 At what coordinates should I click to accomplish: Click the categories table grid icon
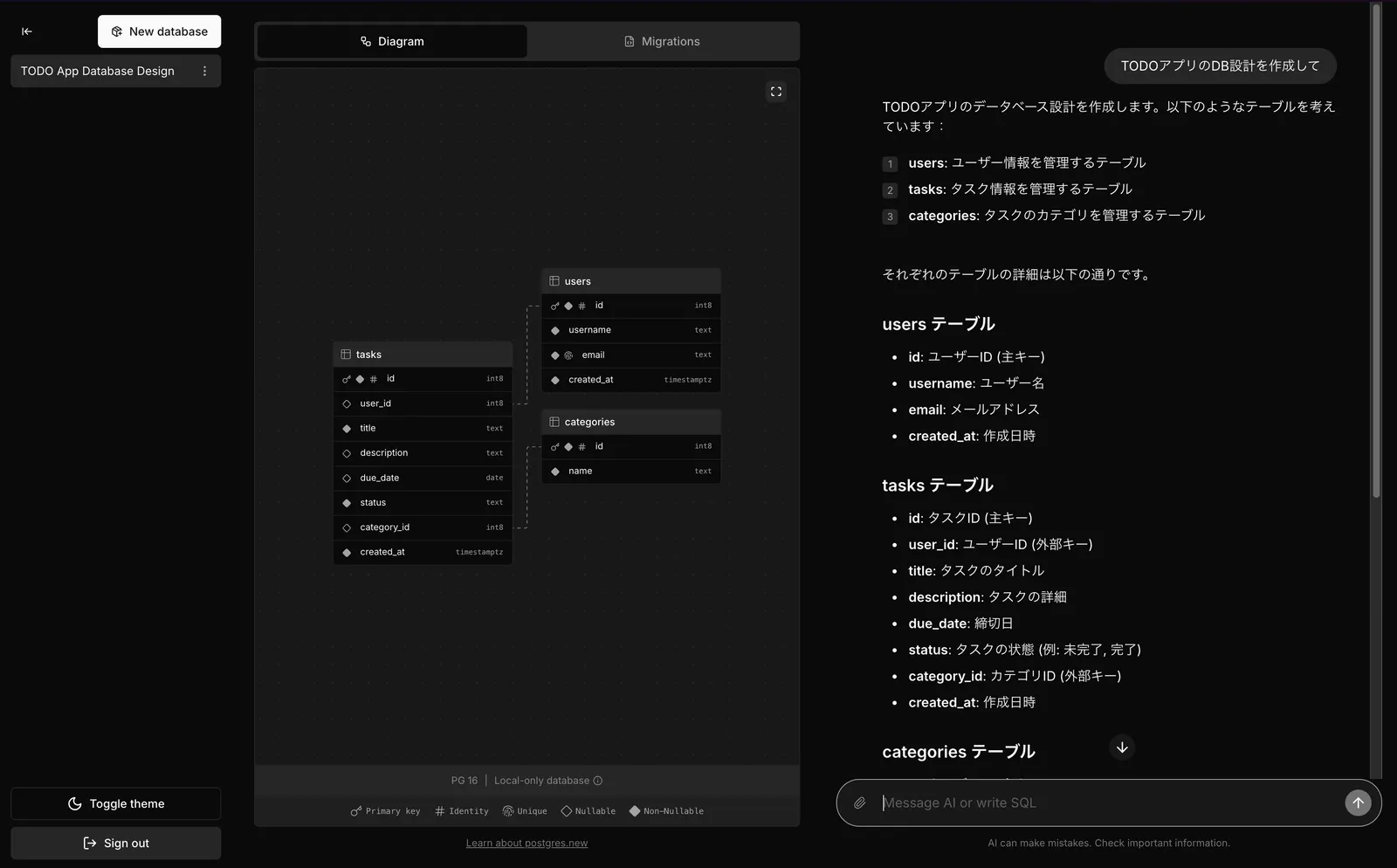[554, 422]
